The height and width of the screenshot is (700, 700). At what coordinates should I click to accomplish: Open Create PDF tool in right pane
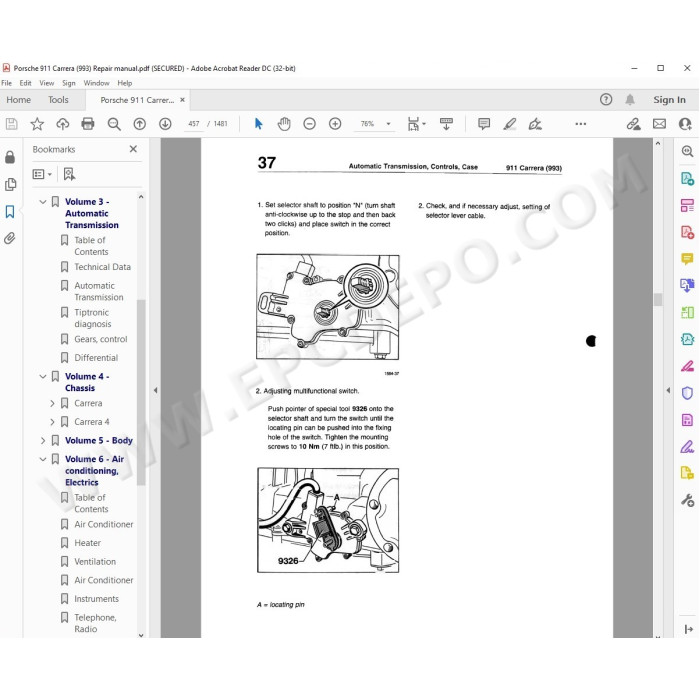[x=687, y=232]
